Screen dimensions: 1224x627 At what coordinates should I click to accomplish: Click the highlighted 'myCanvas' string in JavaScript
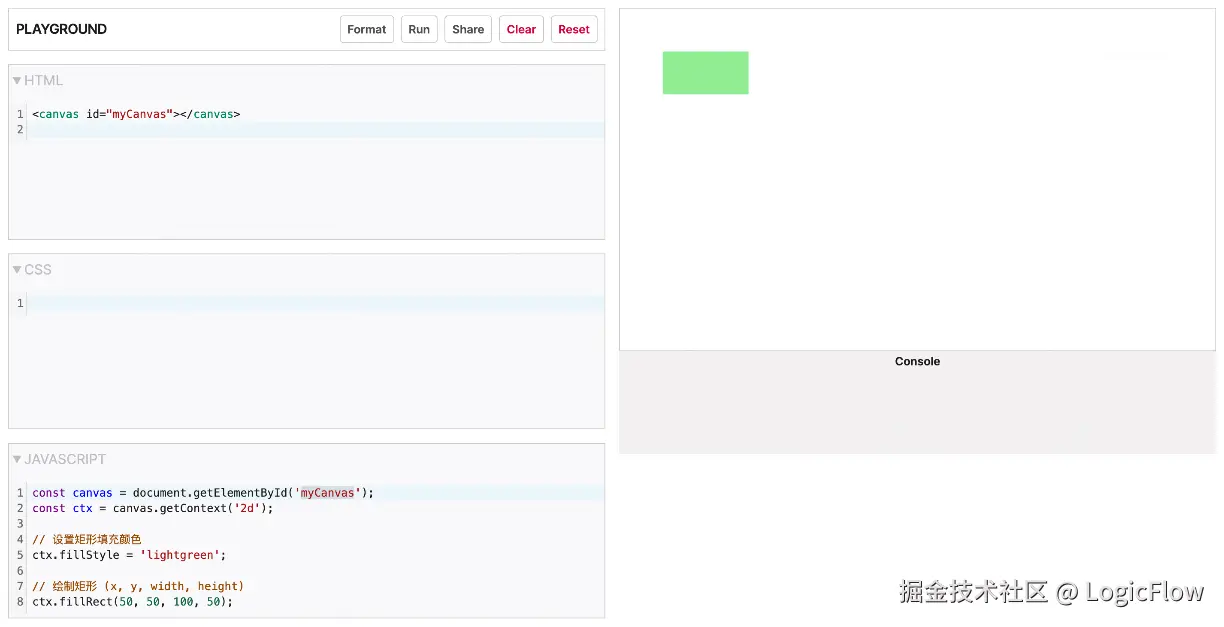pyautogui.click(x=327, y=493)
